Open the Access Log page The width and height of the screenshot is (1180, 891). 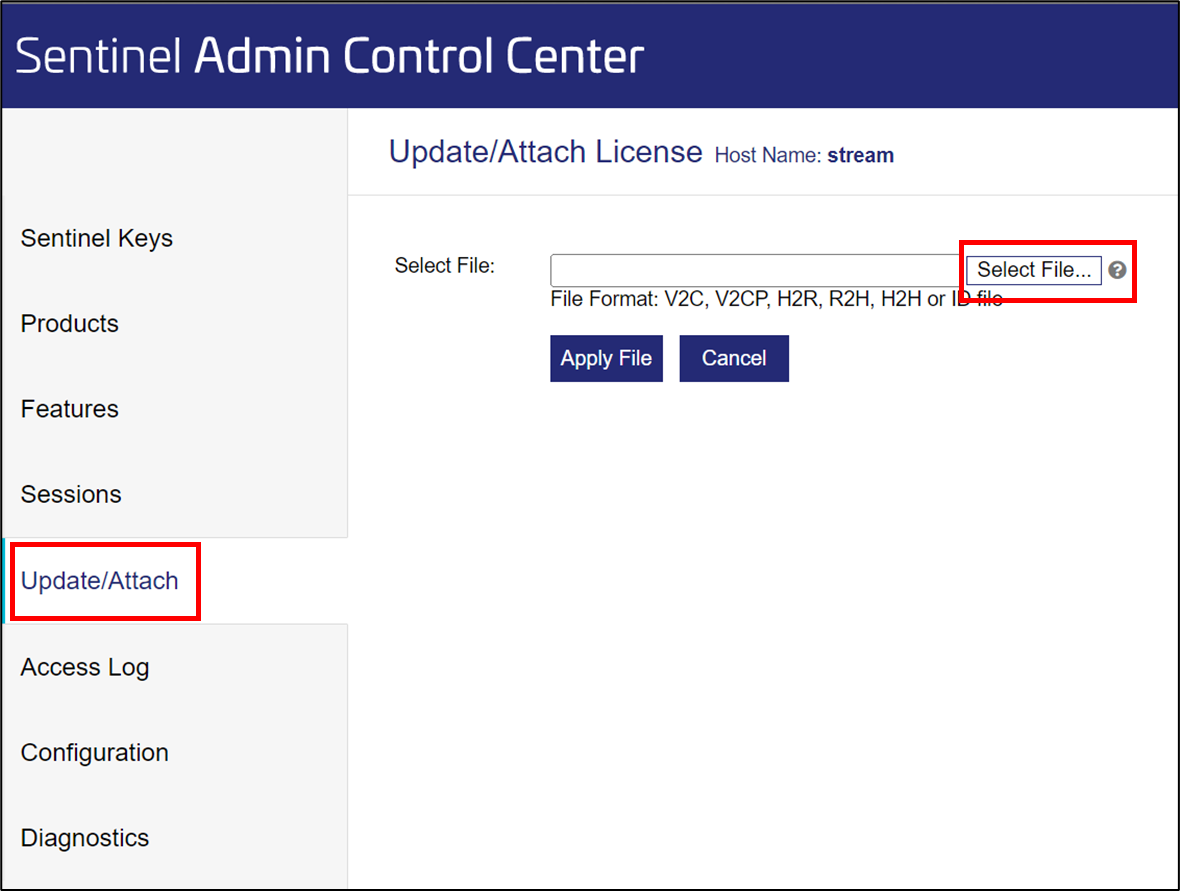(85, 666)
